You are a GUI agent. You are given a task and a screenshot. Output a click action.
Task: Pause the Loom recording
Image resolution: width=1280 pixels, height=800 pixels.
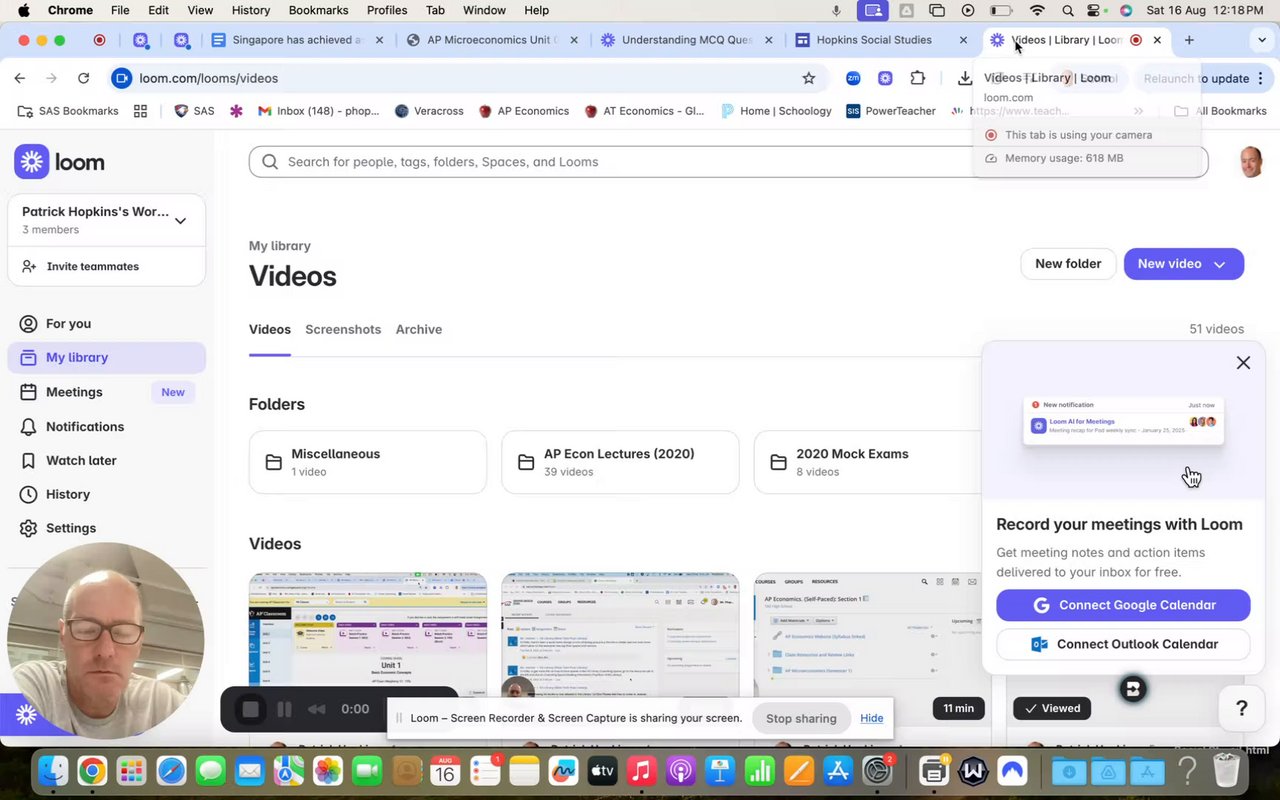tap(284, 709)
